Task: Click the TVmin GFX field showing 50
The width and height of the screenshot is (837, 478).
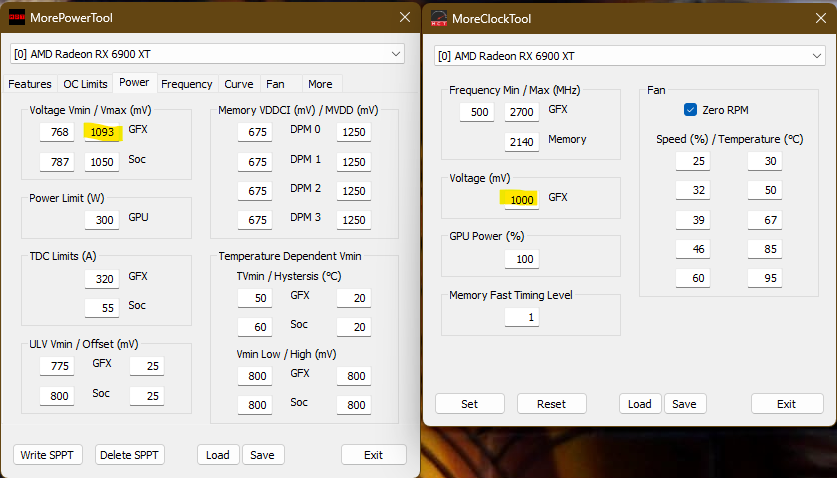Action: [255, 298]
